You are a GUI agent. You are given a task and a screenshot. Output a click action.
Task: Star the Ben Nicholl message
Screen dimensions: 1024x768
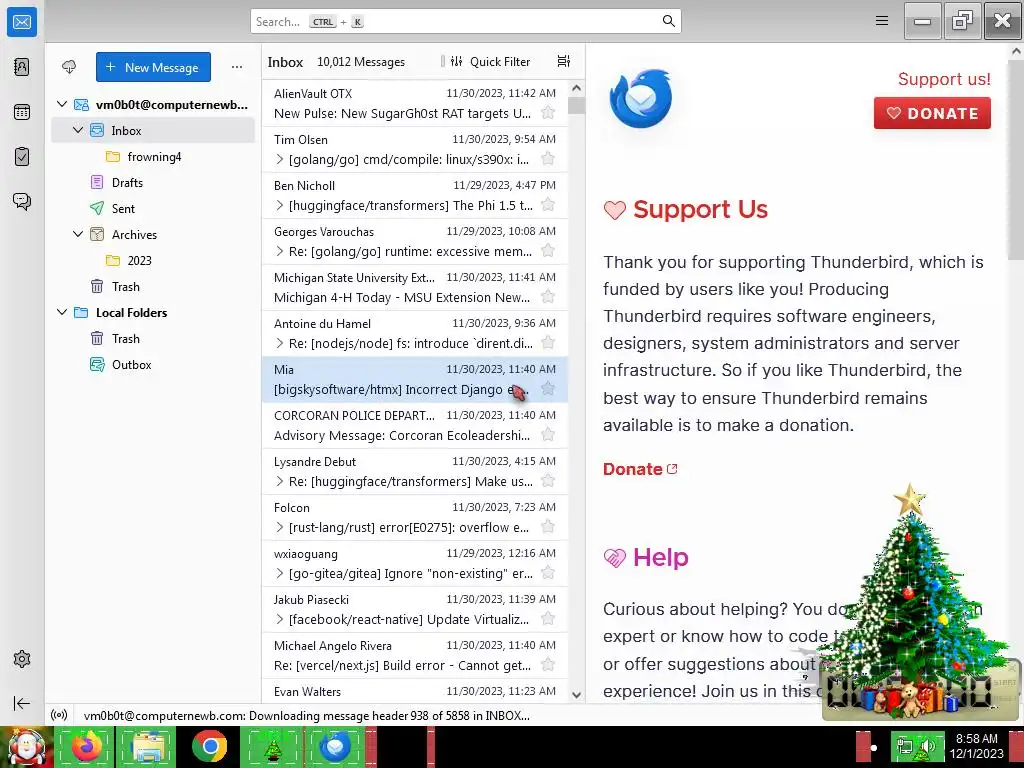(x=548, y=205)
